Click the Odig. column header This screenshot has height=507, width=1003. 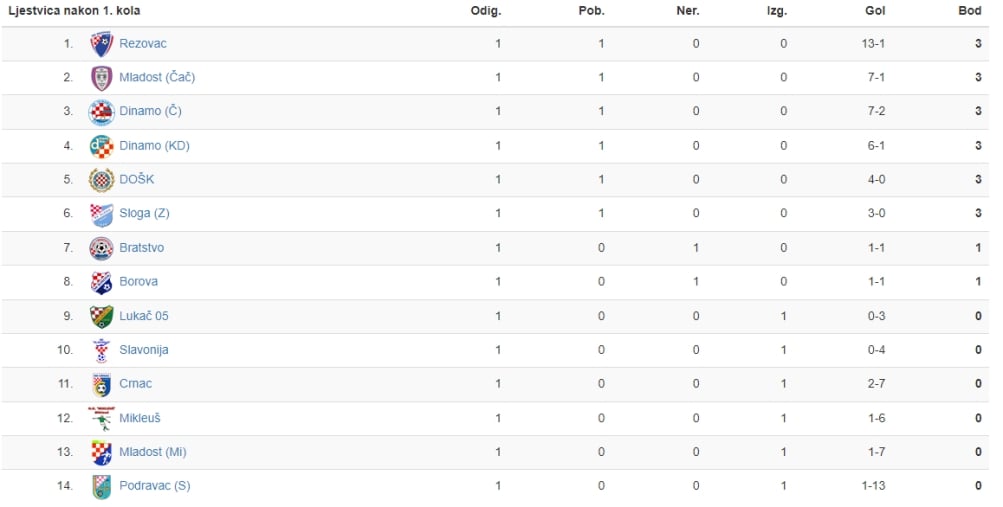(x=486, y=10)
